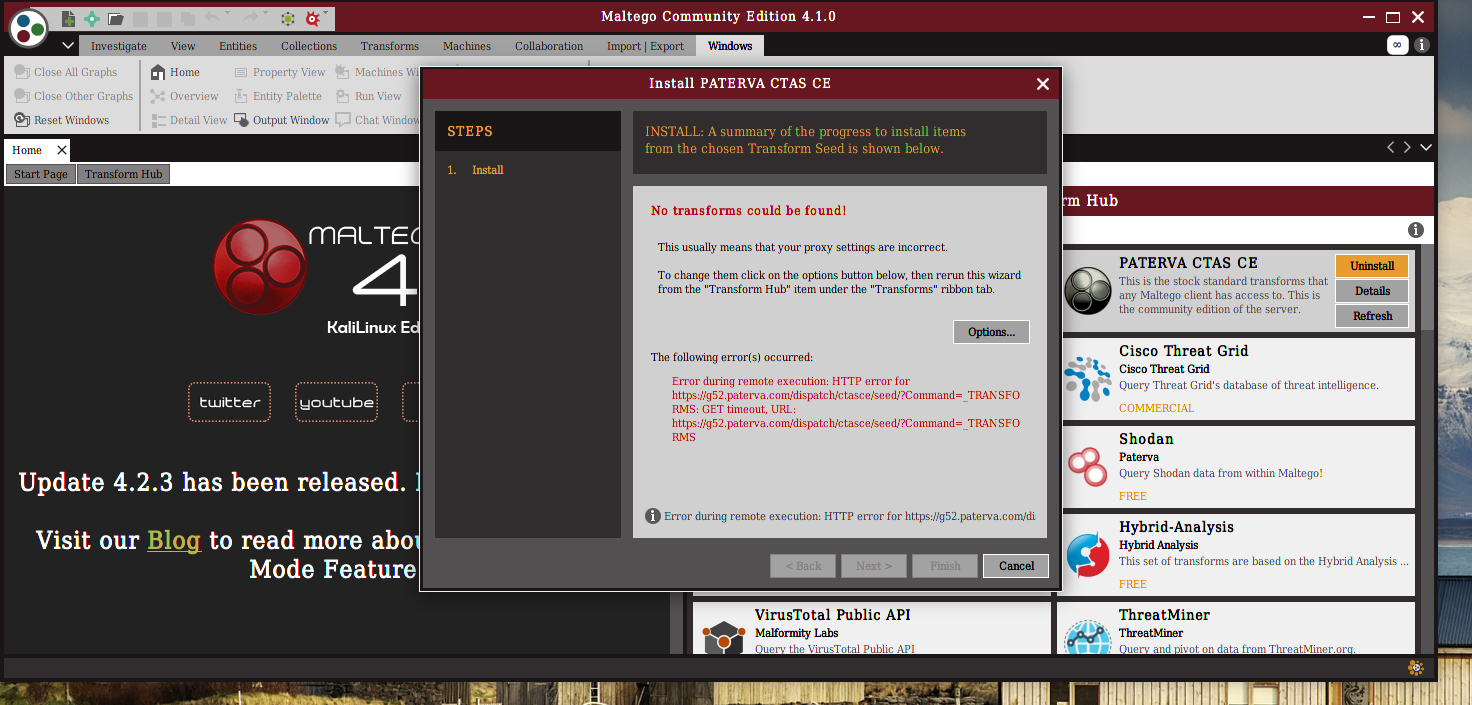Open the Blog link on Start Page
The height and width of the screenshot is (705, 1472).
coord(174,541)
